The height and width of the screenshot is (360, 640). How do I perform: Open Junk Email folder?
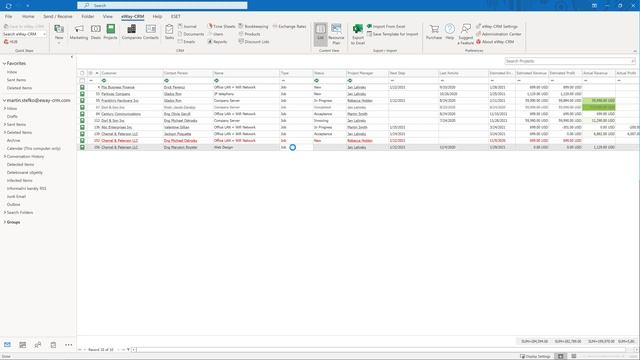16,196
